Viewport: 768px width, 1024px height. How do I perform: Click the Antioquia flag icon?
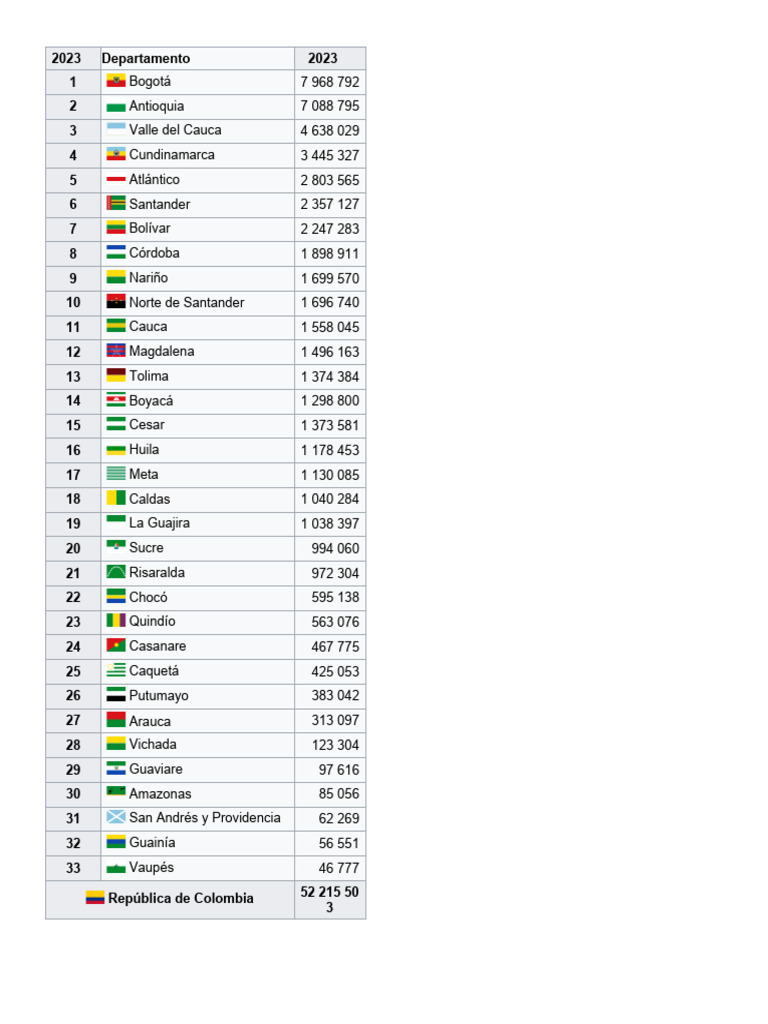point(116,107)
